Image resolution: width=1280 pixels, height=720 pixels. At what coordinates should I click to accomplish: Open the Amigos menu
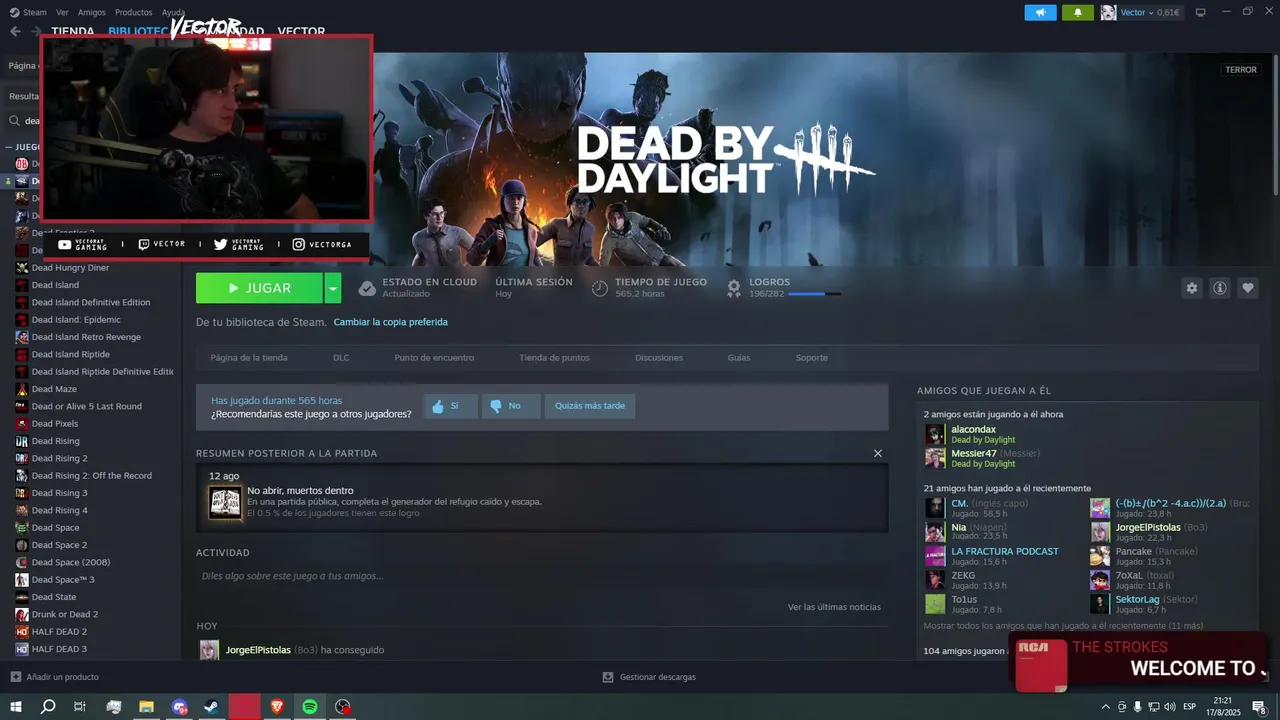pos(92,12)
